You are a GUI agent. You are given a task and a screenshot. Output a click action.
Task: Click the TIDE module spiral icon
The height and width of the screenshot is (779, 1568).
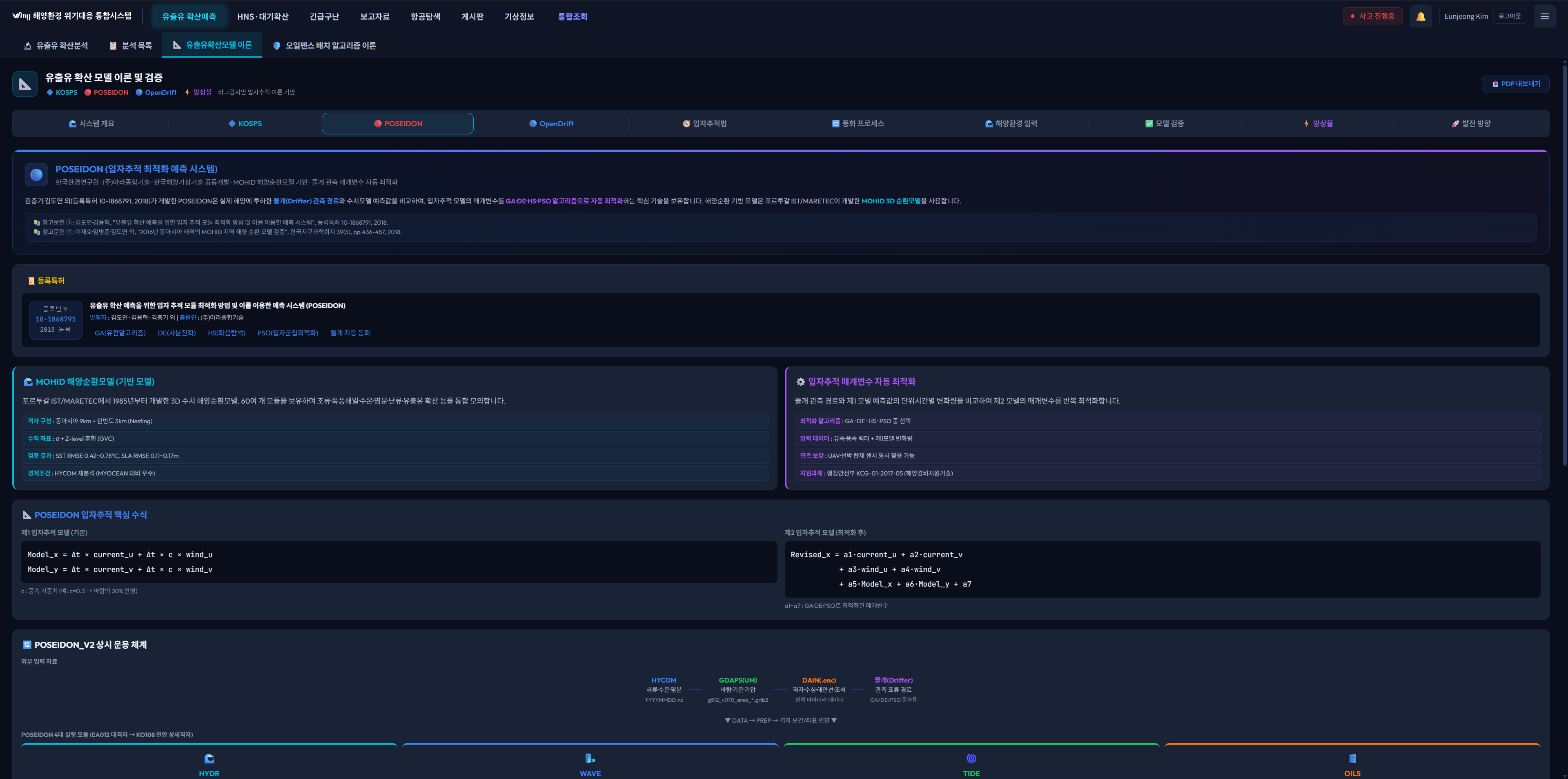coord(971,758)
